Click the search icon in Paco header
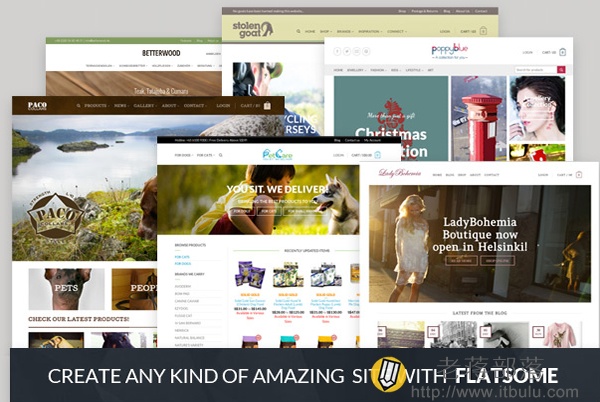This screenshot has width=600, height=402. pyautogui.click(x=78, y=105)
